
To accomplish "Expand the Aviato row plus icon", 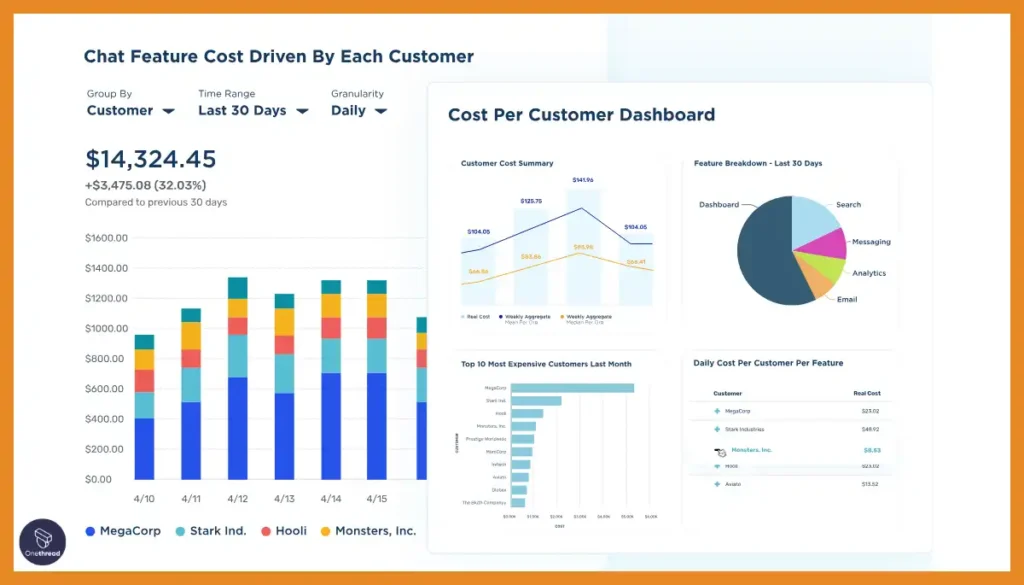I will (717, 484).
